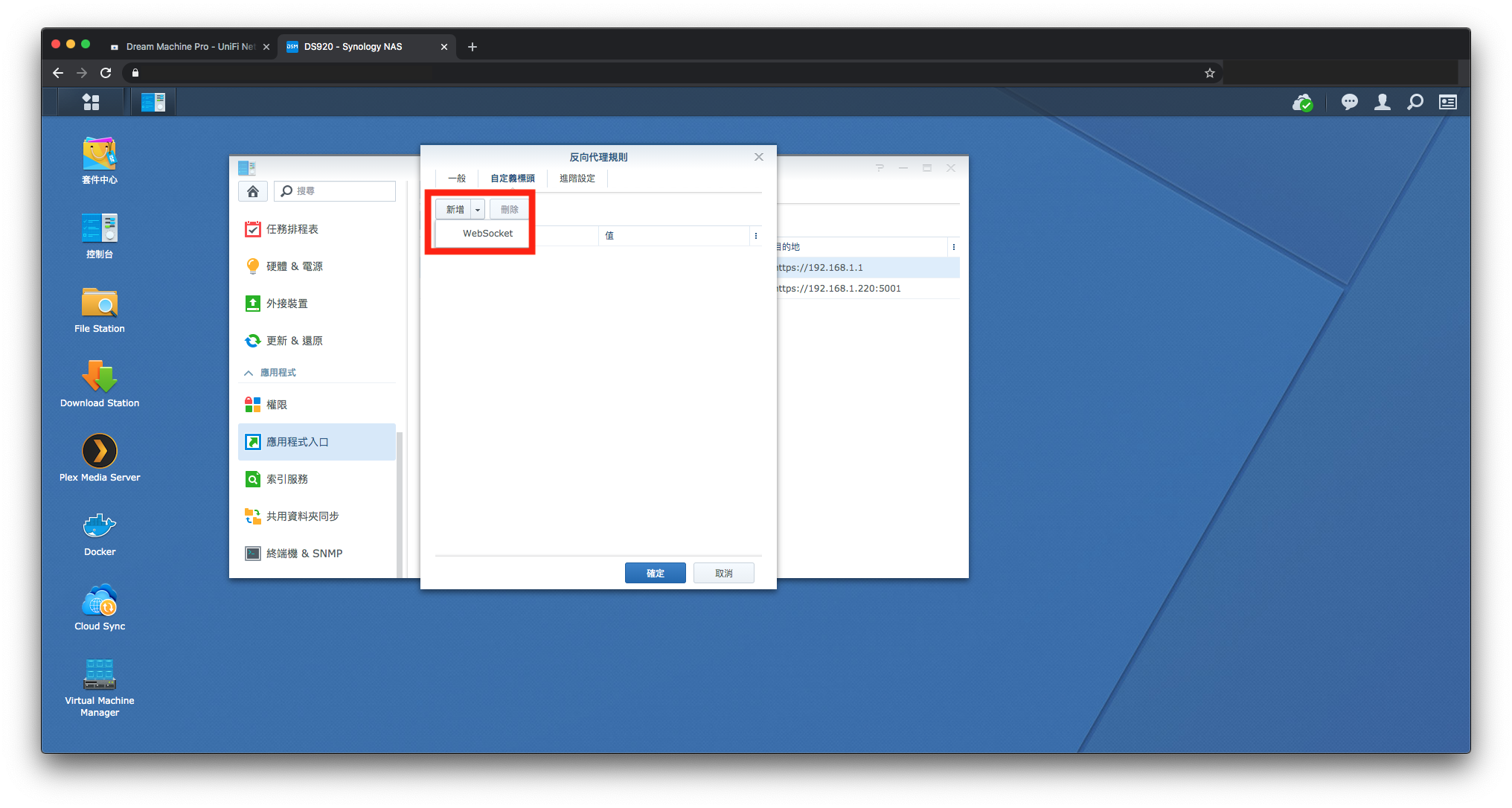The image size is (1512, 808).
Task: Open Terminal & SNMP (終端機 & SNMP)
Action: tap(317, 554)
